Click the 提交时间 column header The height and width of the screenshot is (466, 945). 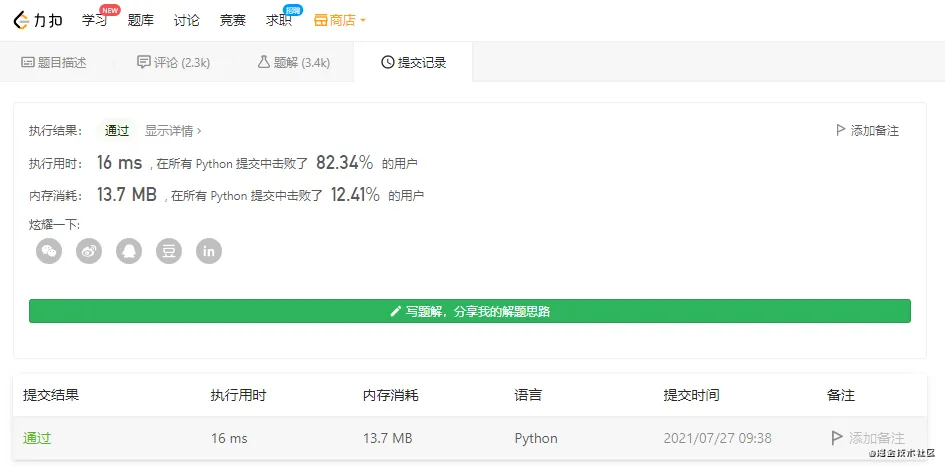(691, 395)
